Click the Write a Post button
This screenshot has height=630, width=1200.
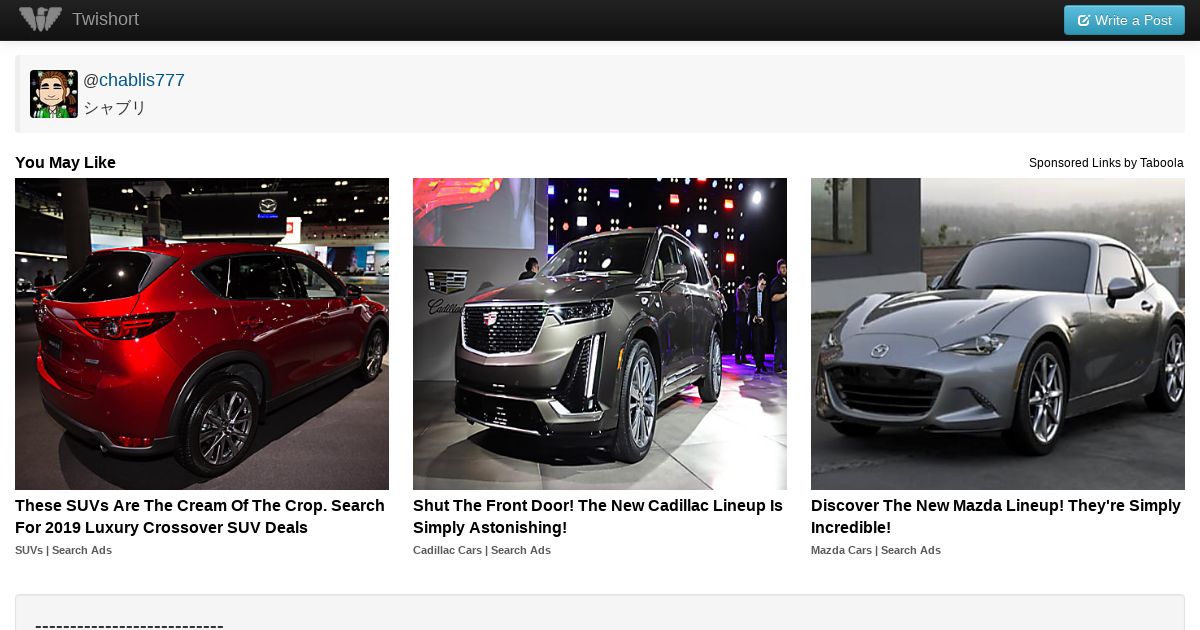coord(1124,20)
